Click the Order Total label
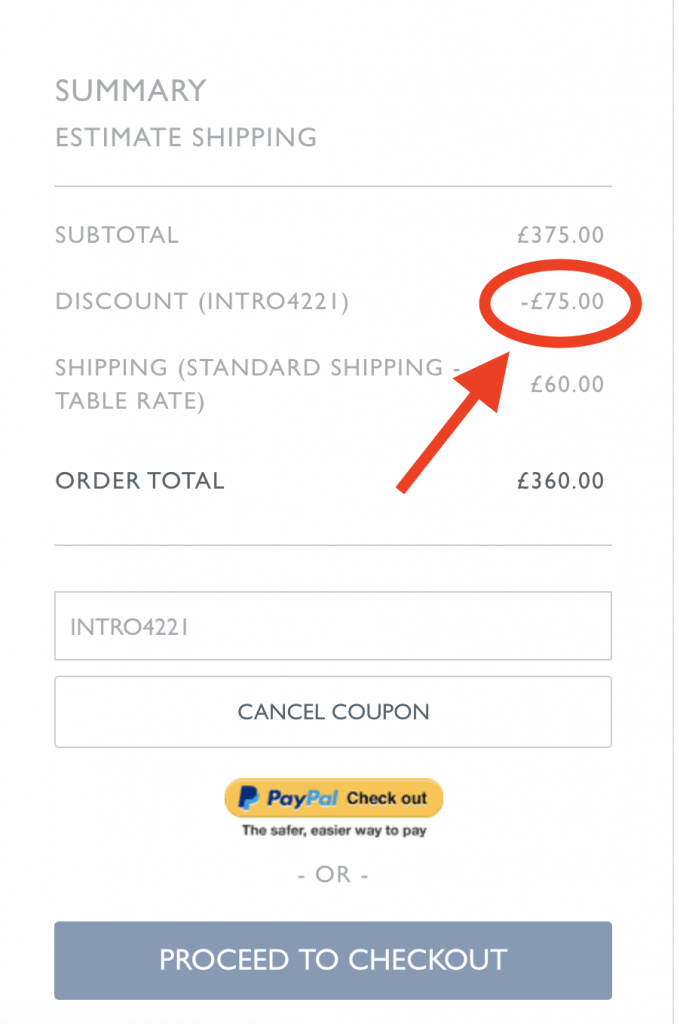680x1024 pixels. tap(140, 481)
